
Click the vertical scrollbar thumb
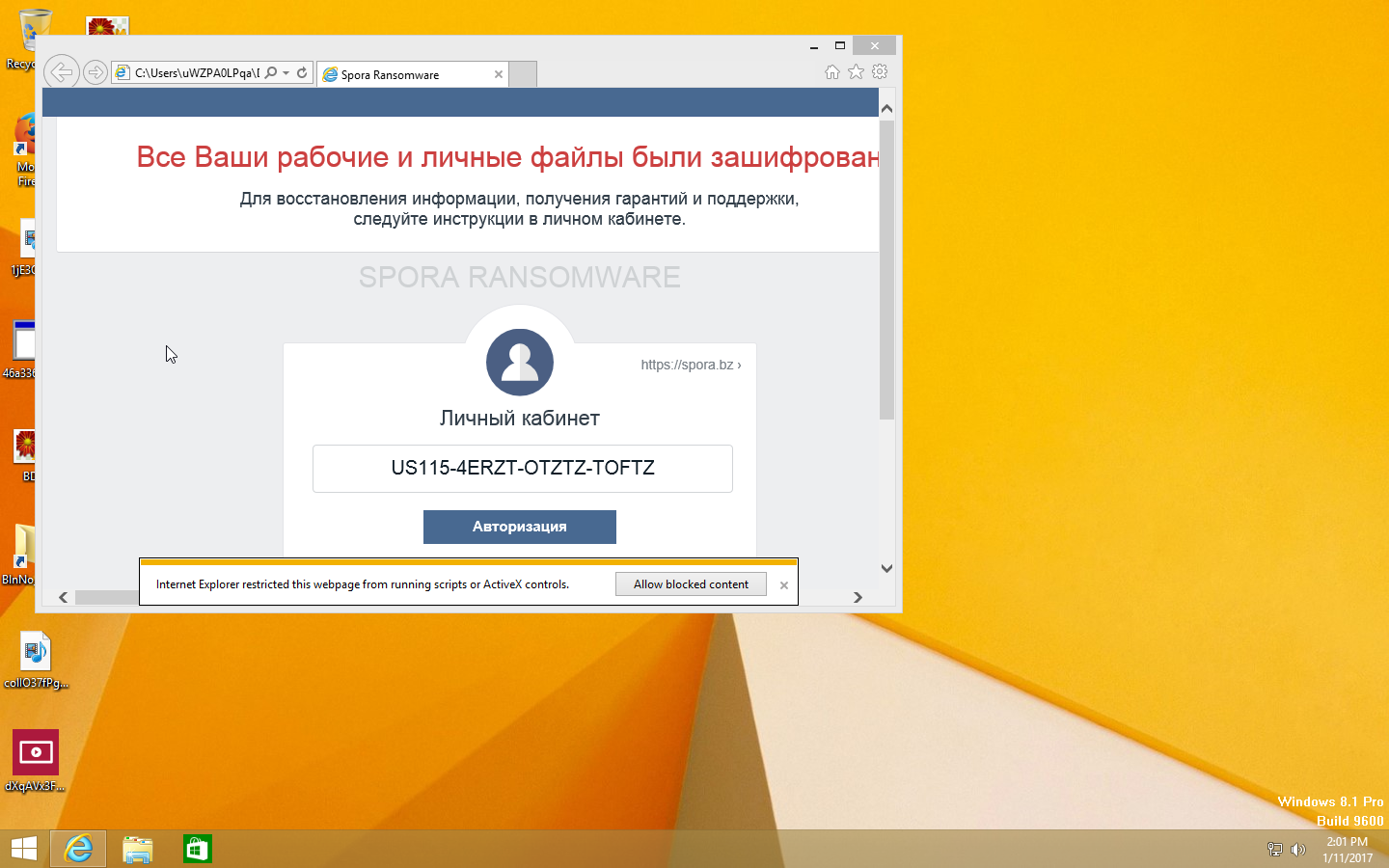(886, 270)
